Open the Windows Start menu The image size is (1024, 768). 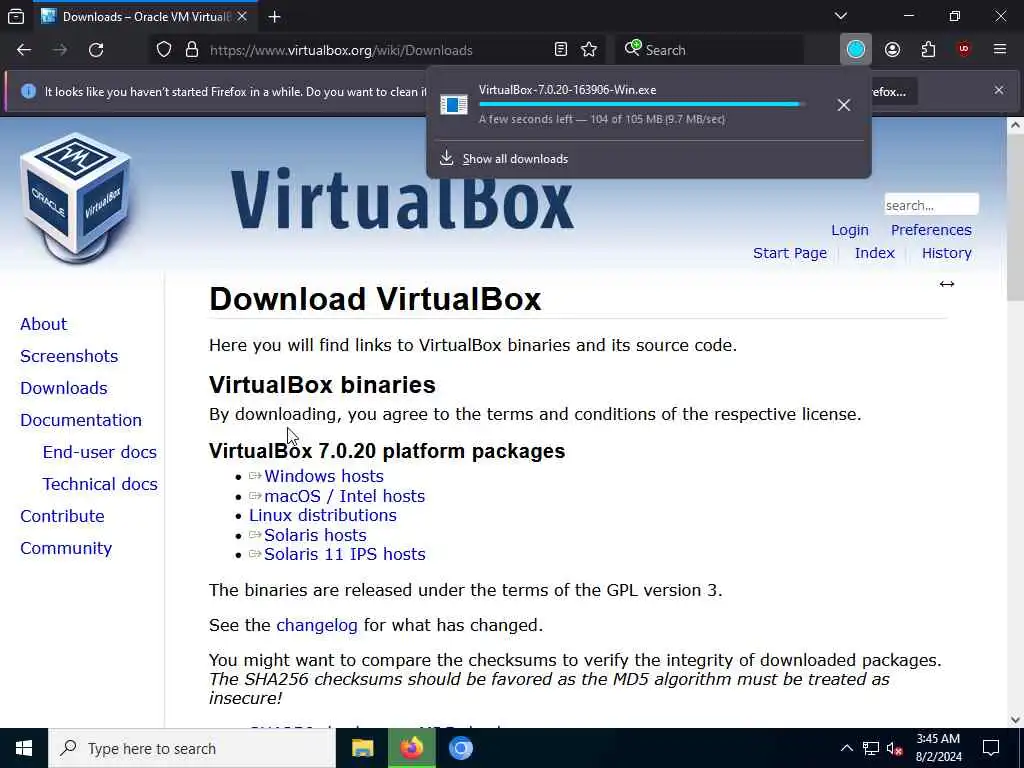pos(24,748)
